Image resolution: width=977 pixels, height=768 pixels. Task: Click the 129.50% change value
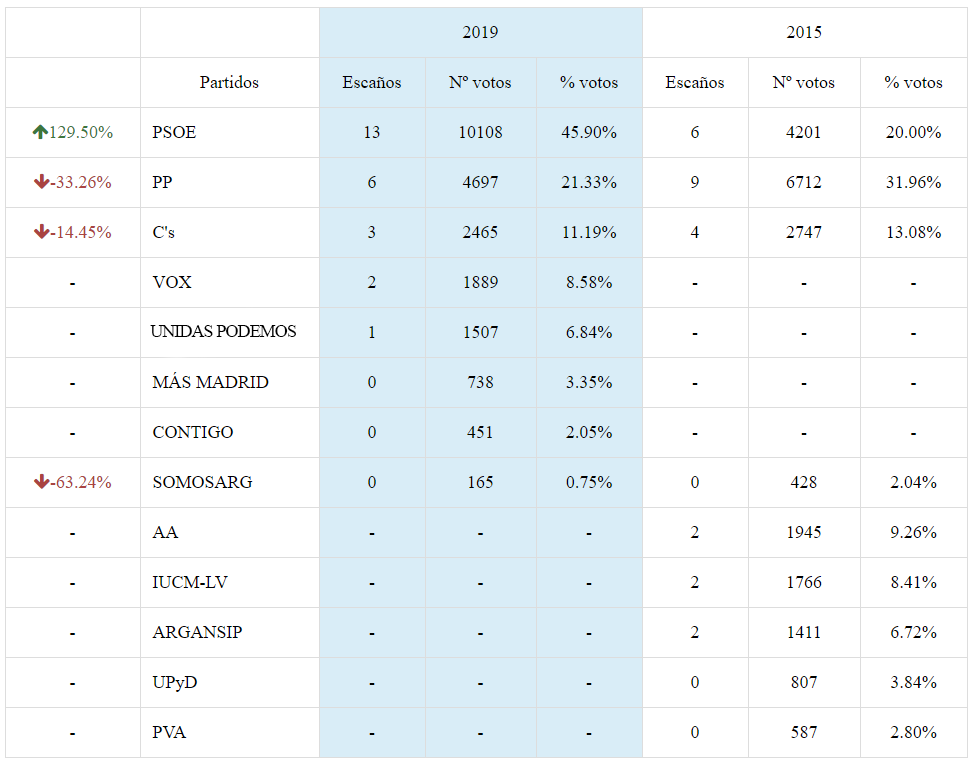[81, 132]
